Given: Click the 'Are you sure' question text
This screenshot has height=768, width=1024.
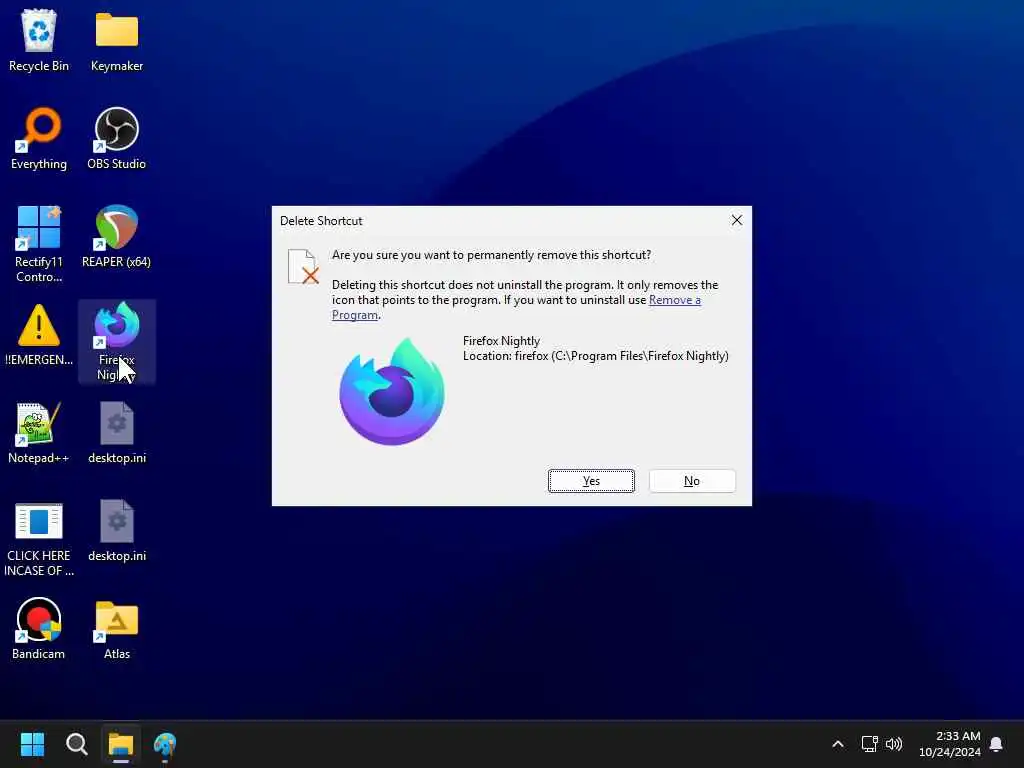Looking at the screenshot, I should (x=491, y=255).
